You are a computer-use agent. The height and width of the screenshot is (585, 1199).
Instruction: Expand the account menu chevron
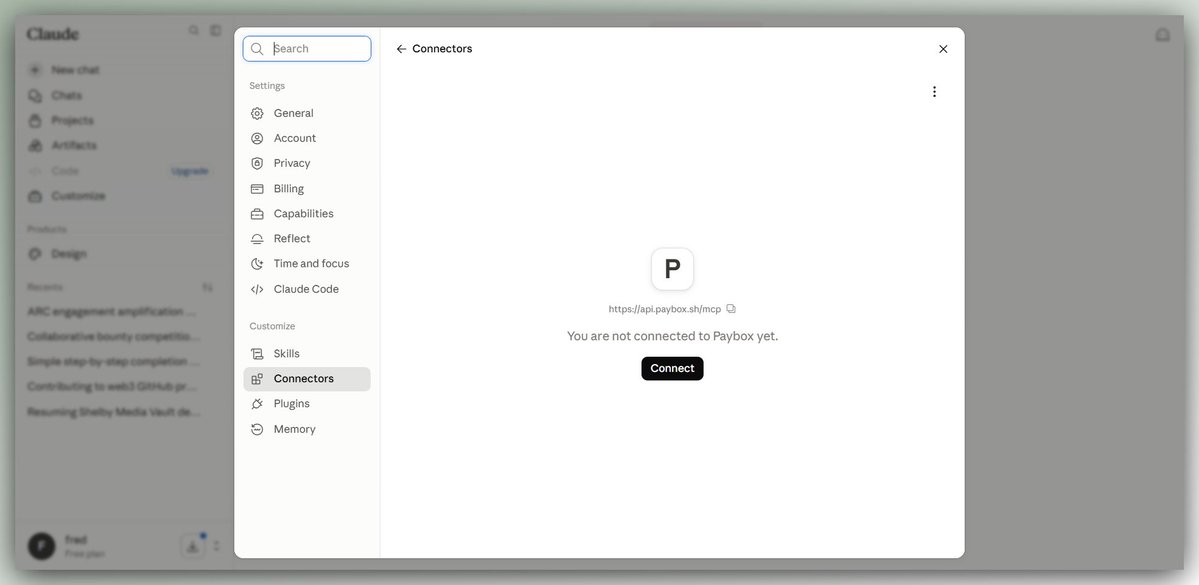tap(216, 546)
